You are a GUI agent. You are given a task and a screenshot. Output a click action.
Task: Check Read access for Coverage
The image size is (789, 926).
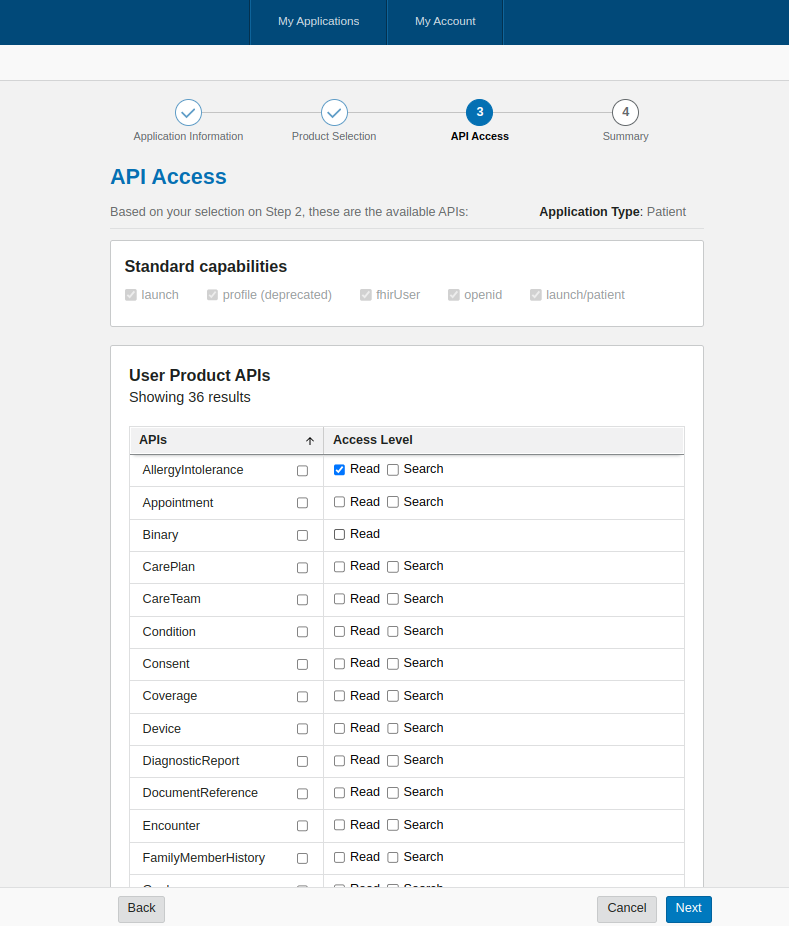(x=340, y=696)
